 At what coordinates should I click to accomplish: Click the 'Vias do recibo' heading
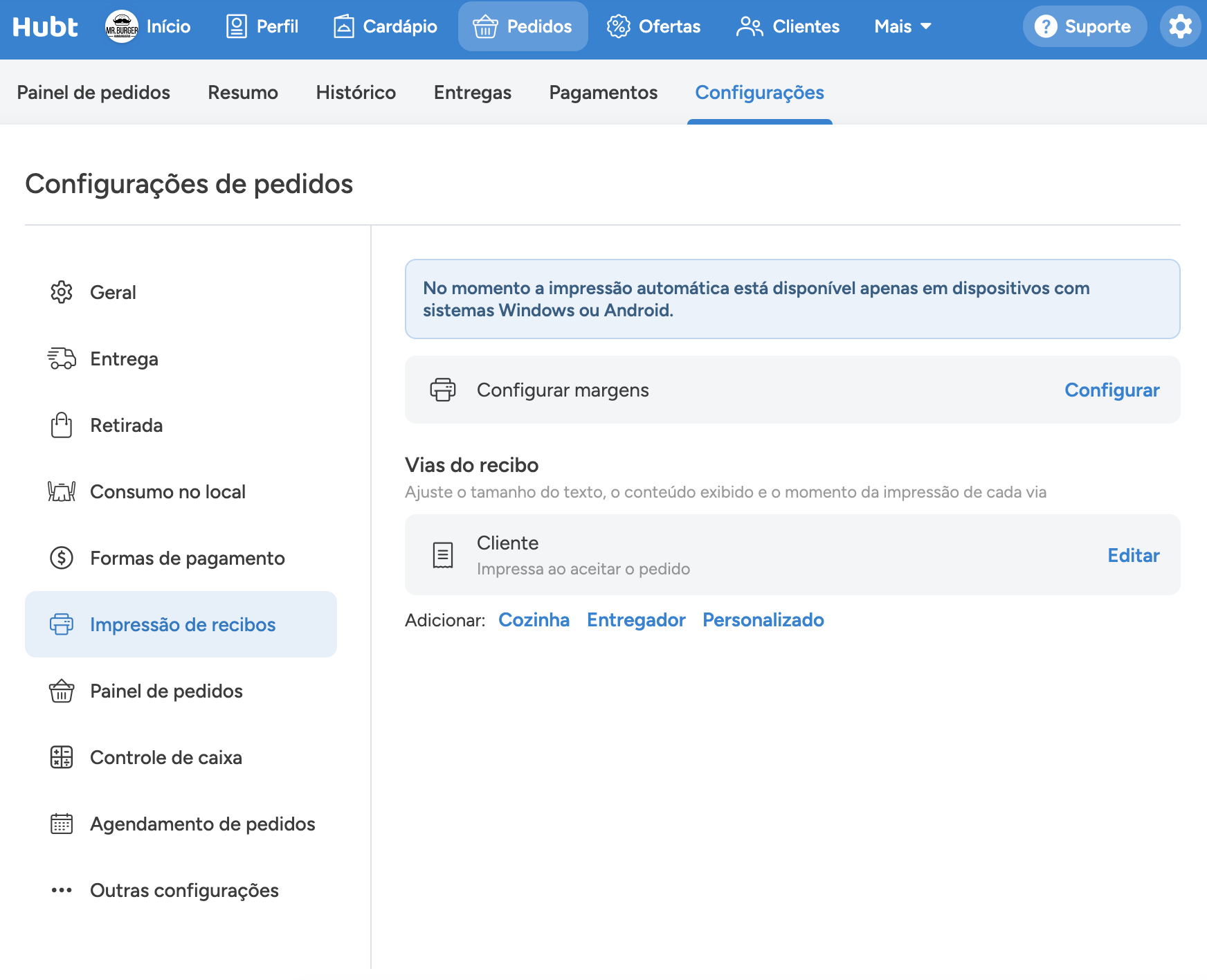471,465
